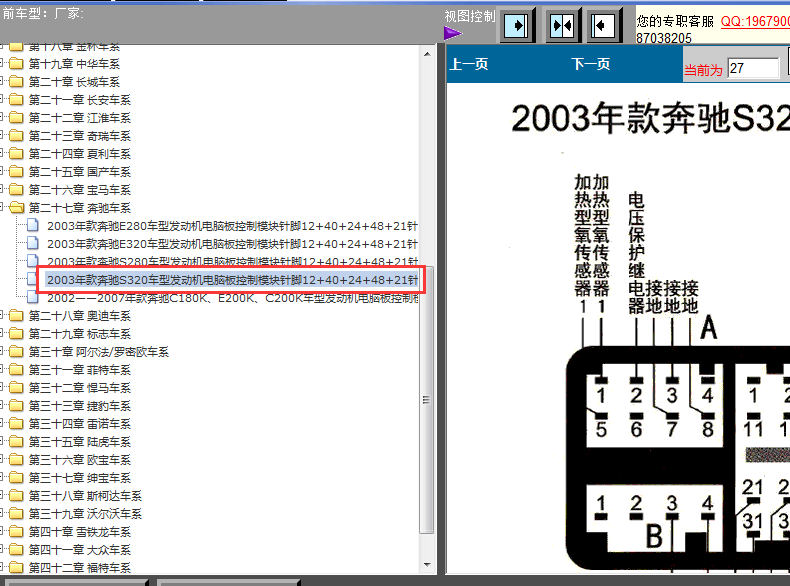Open the 2003年款奔驰E320车型 ECU pin document
Screen dimensions: 790x586
[232, 244]
